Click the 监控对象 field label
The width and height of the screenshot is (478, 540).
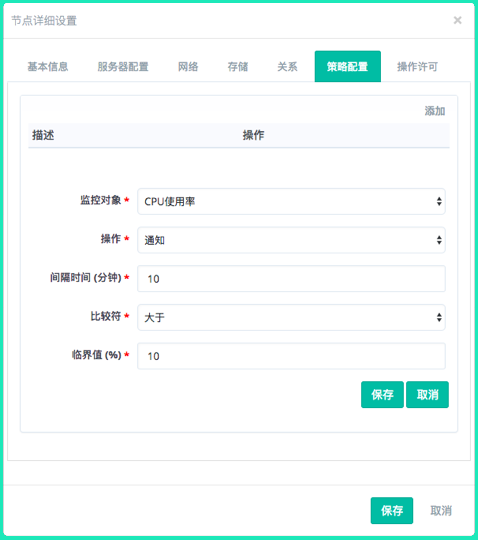[x=101, y=200]
